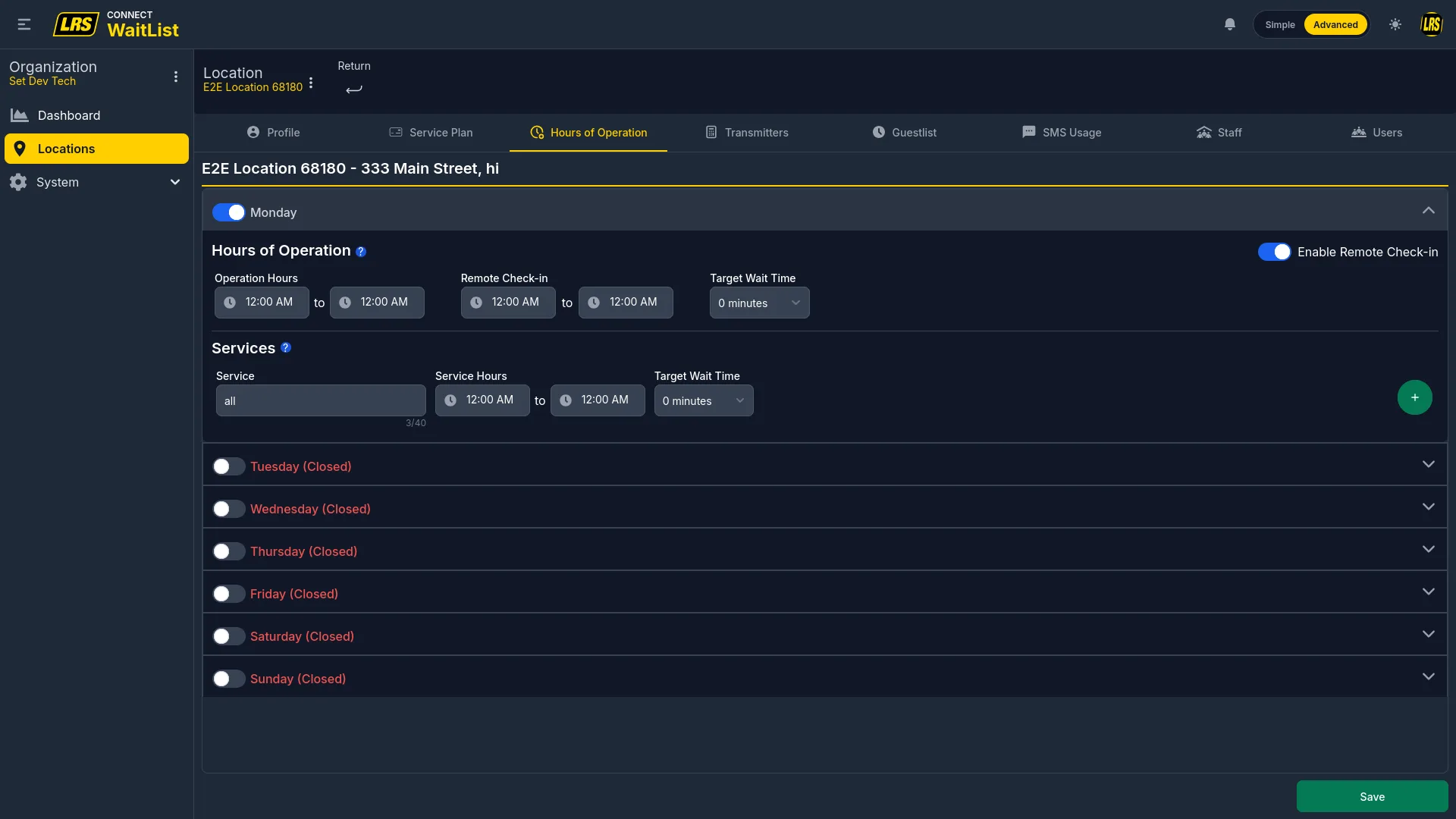Add a new service with plus button
The width and height of the screenshot is (1456, 819).
pos(1415,397)
